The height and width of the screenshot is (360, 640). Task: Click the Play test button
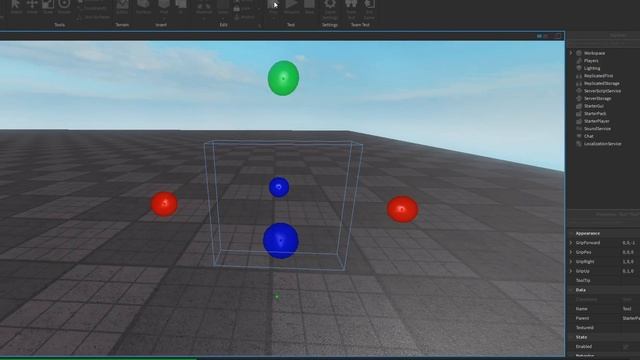click(x=273, y=7)
